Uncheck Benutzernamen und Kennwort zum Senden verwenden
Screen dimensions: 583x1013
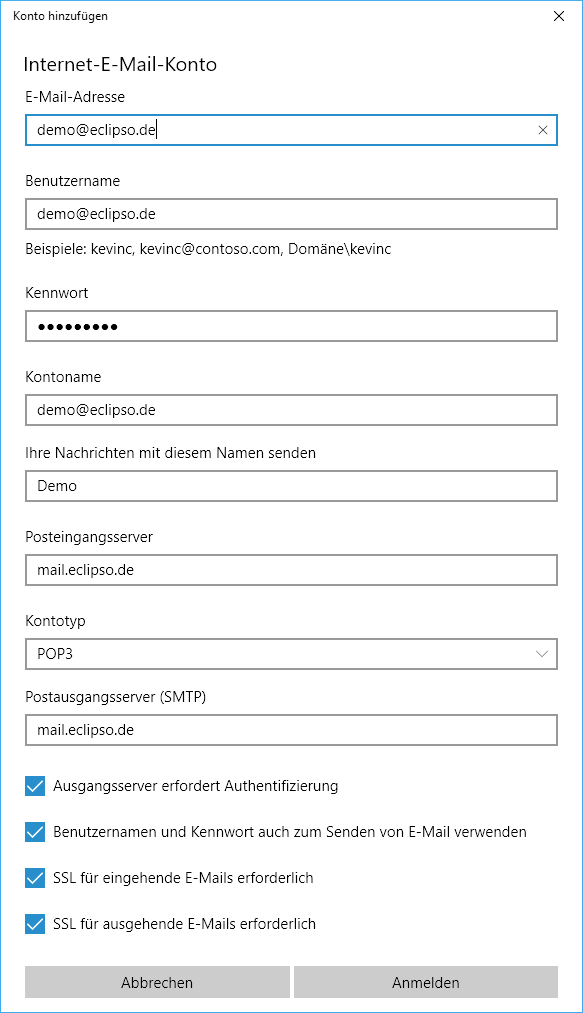pyautogui.click(x=35, y=832)
